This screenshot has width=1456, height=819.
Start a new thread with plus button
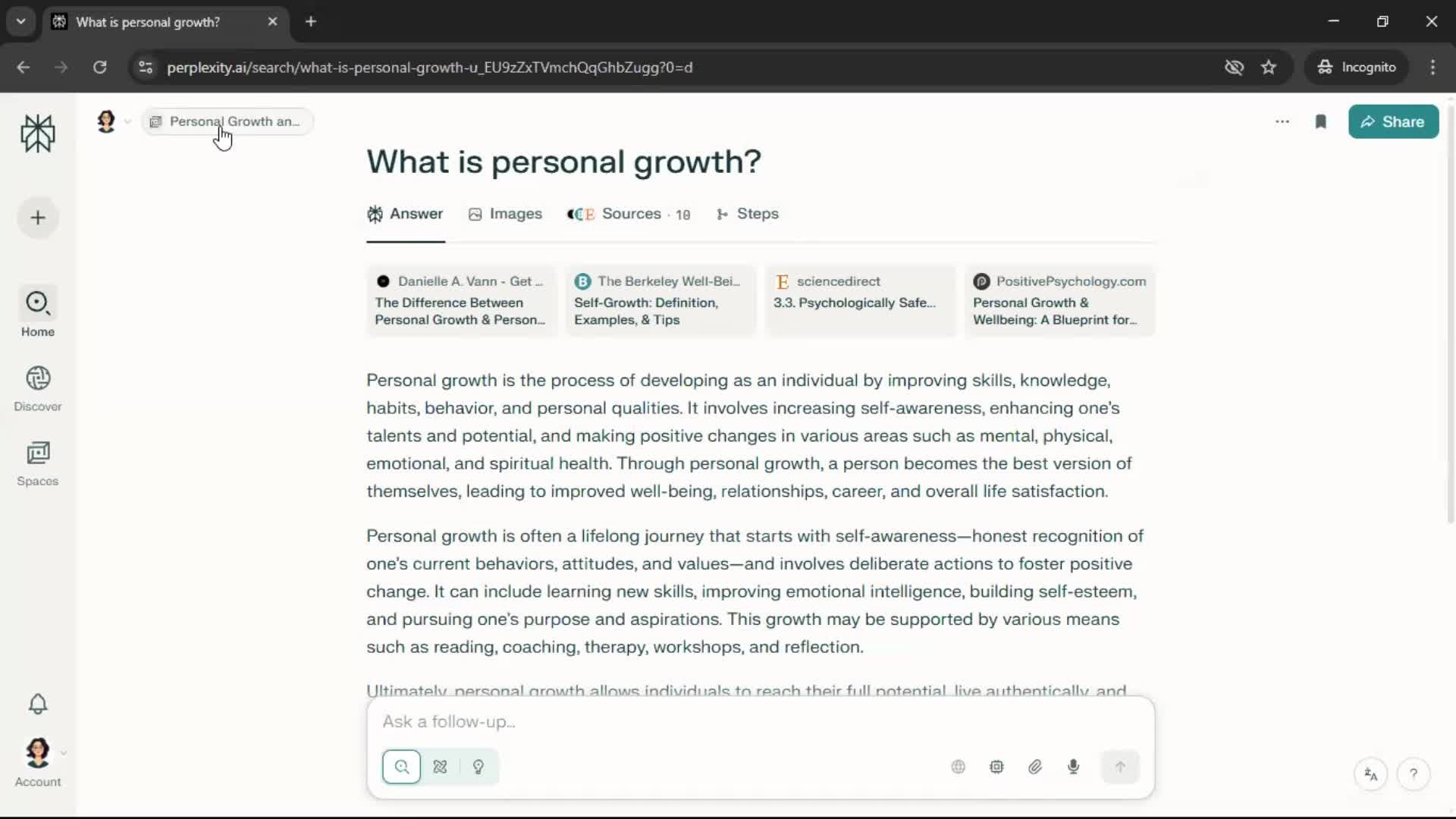38,218
